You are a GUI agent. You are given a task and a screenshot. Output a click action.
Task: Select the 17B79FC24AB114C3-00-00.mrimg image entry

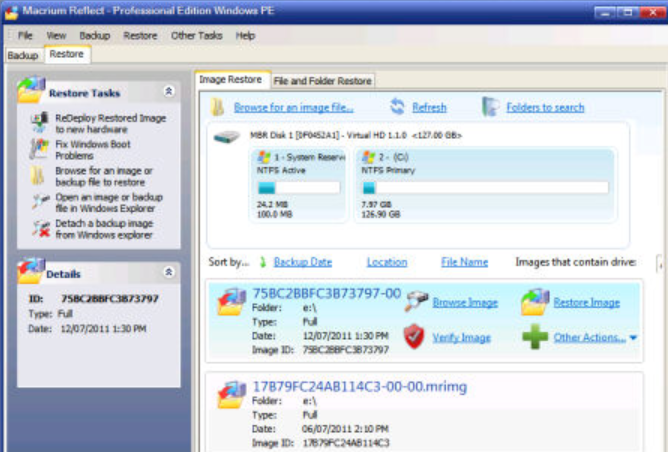click(x=424, y=412)
